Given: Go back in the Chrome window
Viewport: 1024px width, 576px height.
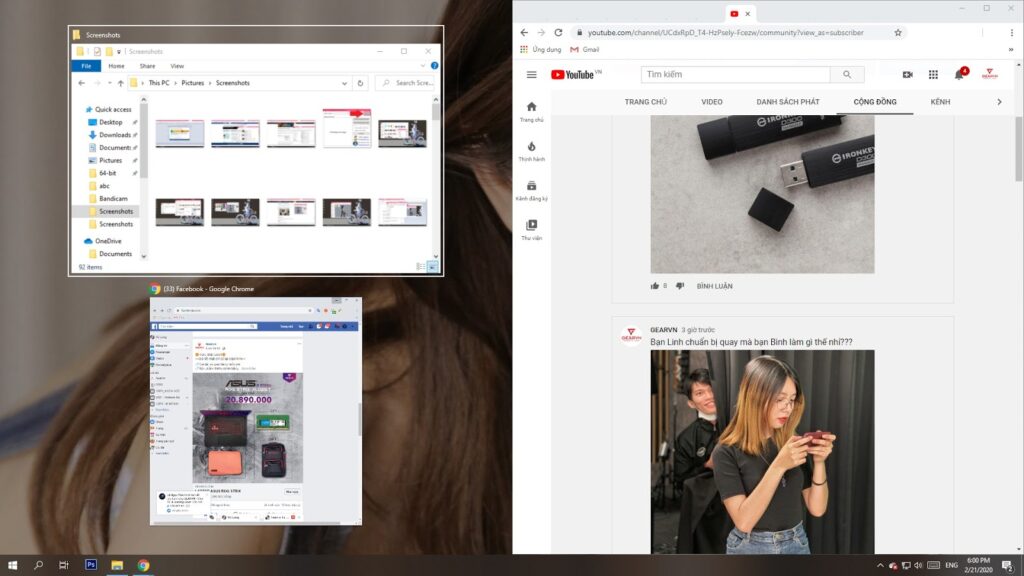Looking at the screenshot, I should (524, 33).
